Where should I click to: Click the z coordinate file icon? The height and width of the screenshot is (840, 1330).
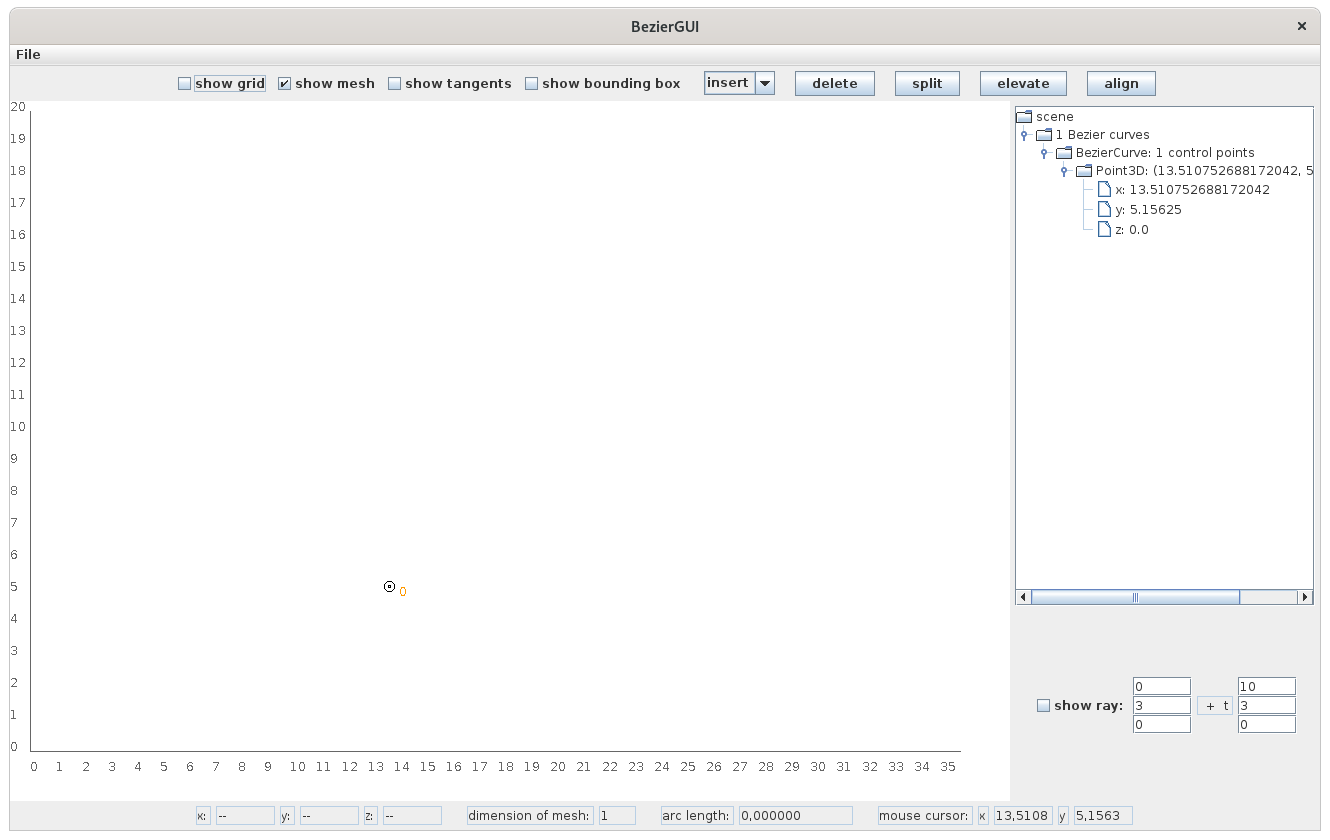1104,230
